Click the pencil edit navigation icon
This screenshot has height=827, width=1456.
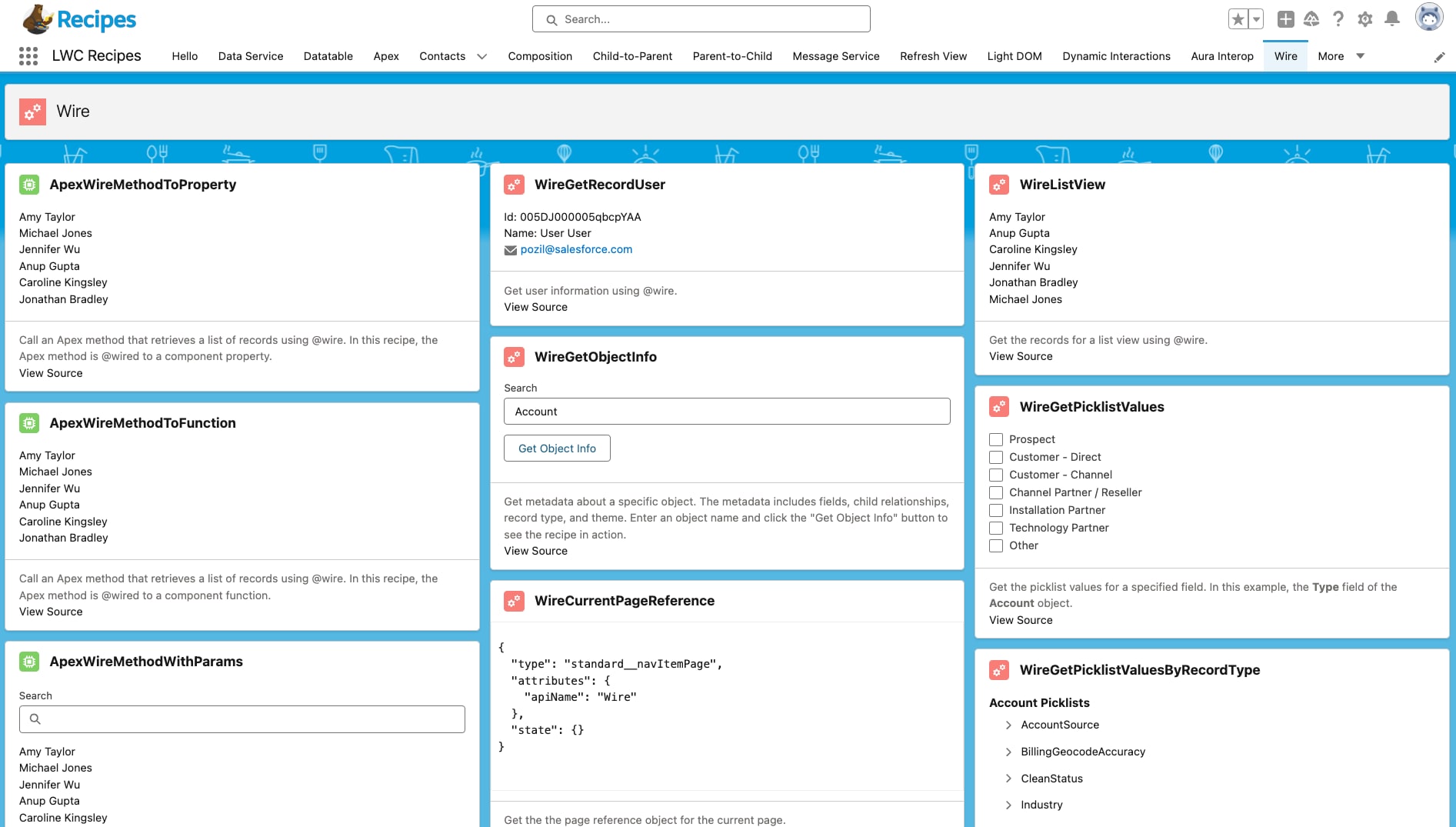(x=1439, y=57)
